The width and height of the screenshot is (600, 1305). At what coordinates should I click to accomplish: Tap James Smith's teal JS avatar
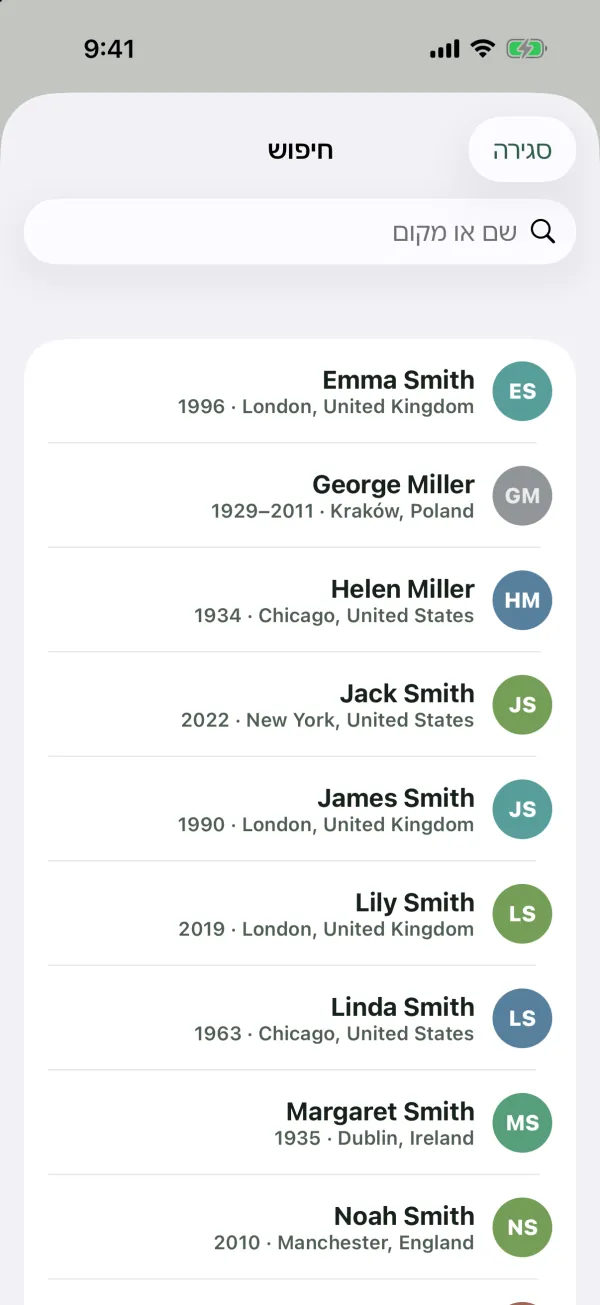(x=522, y=809)
